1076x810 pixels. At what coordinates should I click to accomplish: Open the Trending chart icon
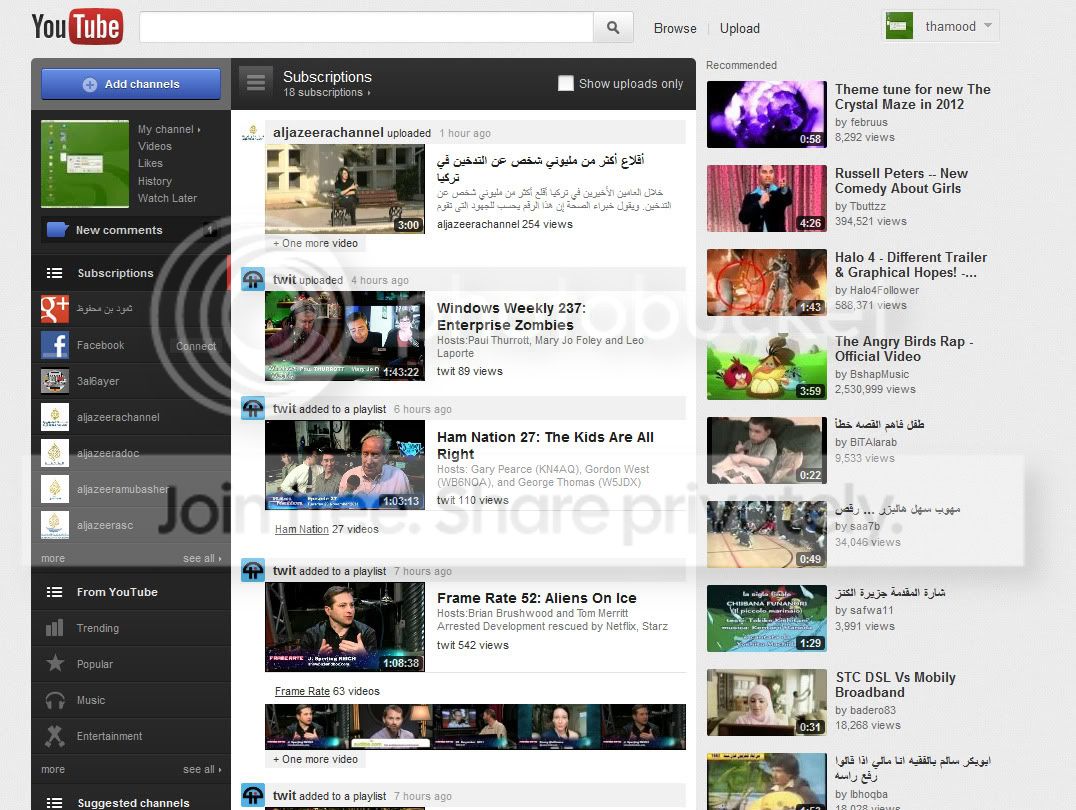click(x=54, y=628)
